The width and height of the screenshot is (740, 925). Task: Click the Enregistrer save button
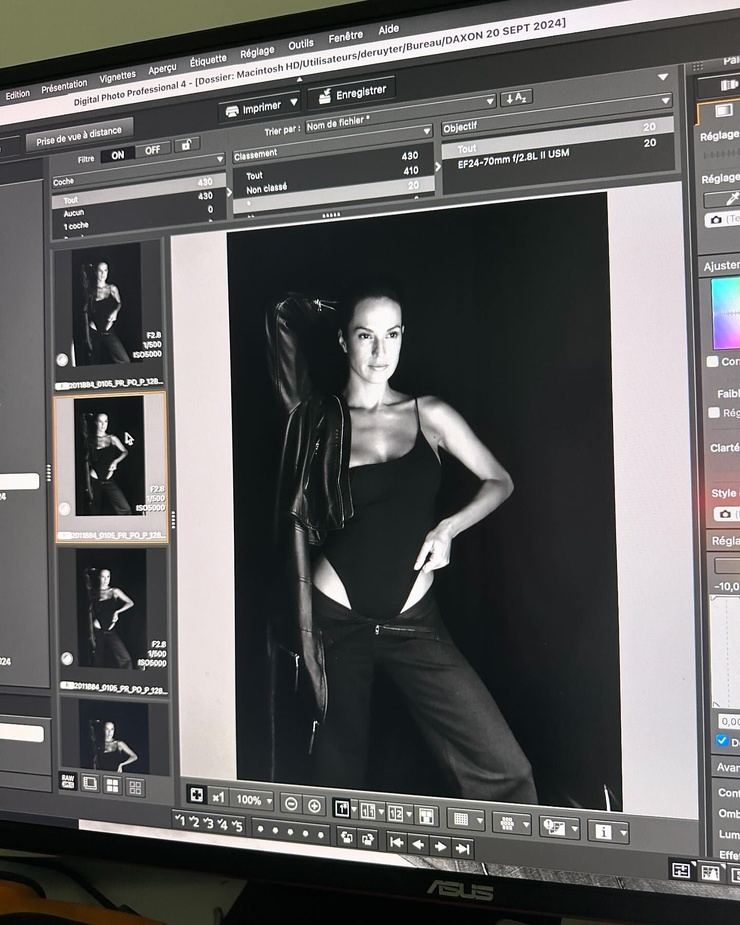pyautogui.click(x=351, y=92)
